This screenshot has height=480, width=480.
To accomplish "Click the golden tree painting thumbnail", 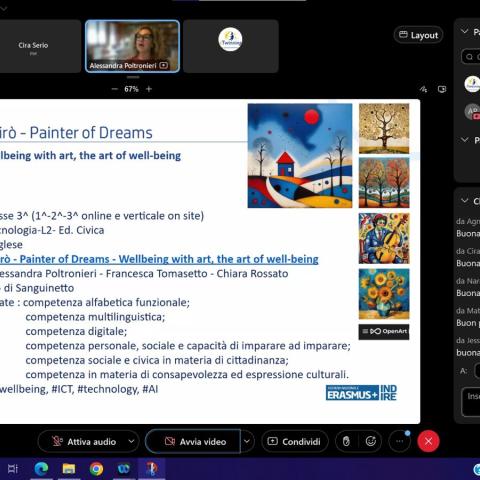I will [x=384, y=128].
